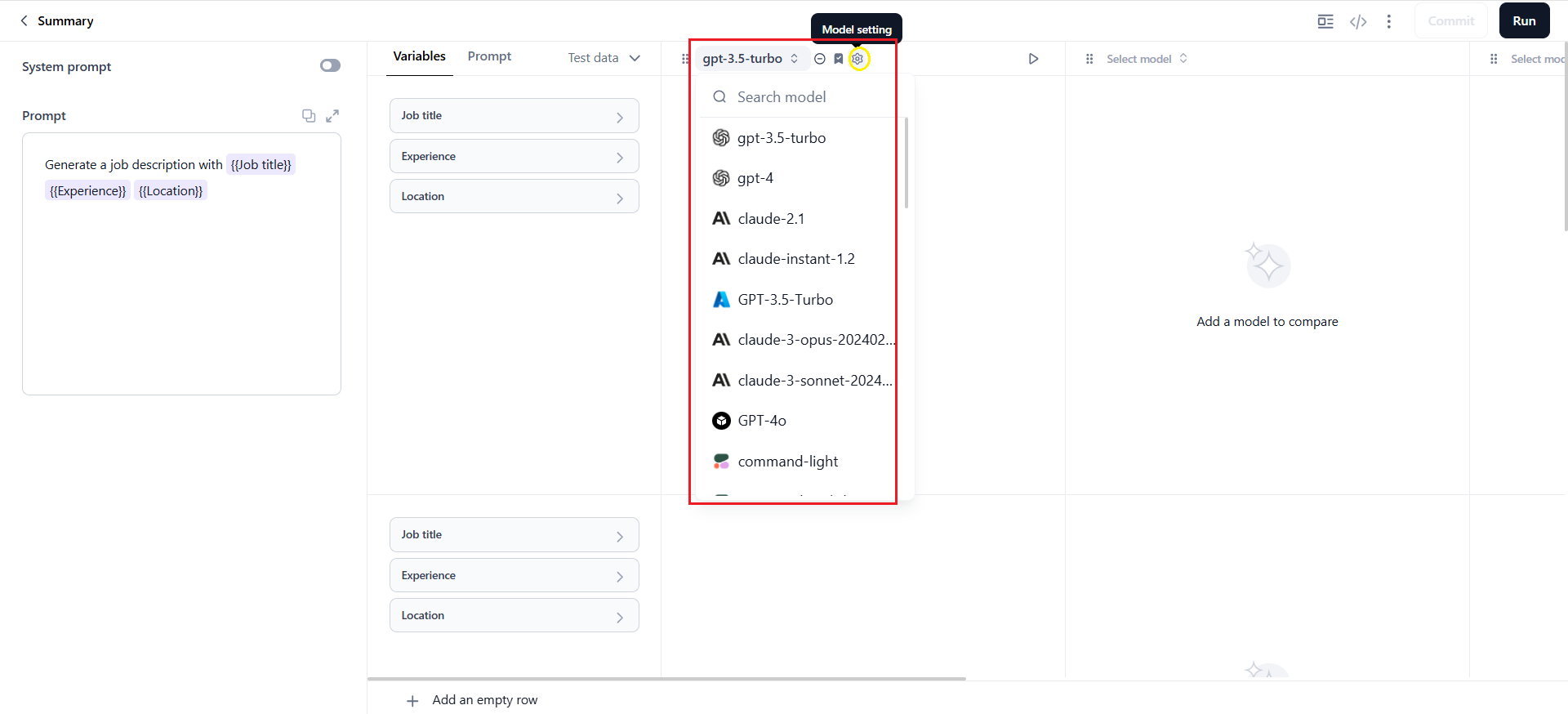Expand the prompt editor to fullscreen
The height and width of the screenshot is (714, 1568).
(x=332, y=116)
